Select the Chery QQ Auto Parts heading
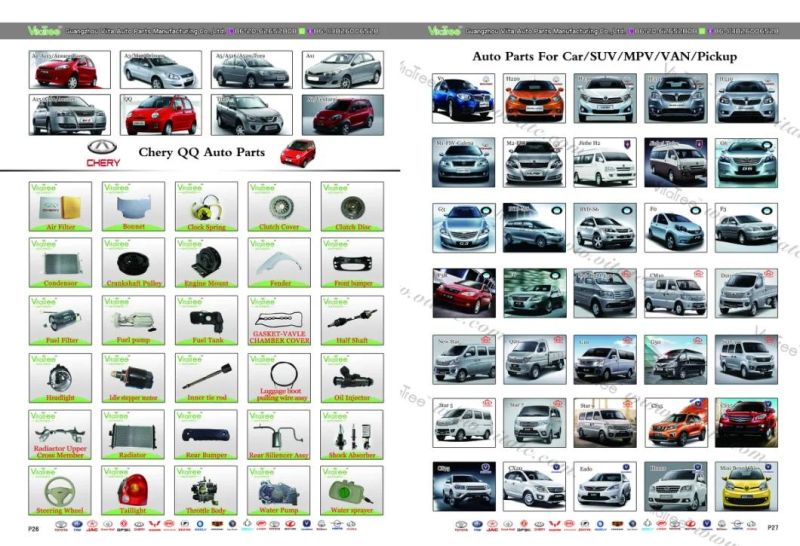This screenshot has width=800, height=546. tap(202, 152)
